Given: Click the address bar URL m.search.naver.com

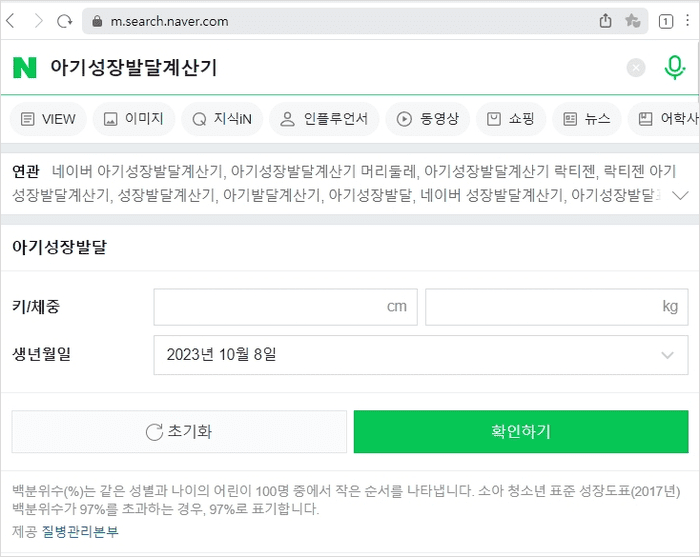Looking at the screenshot, I should (169, 21).
